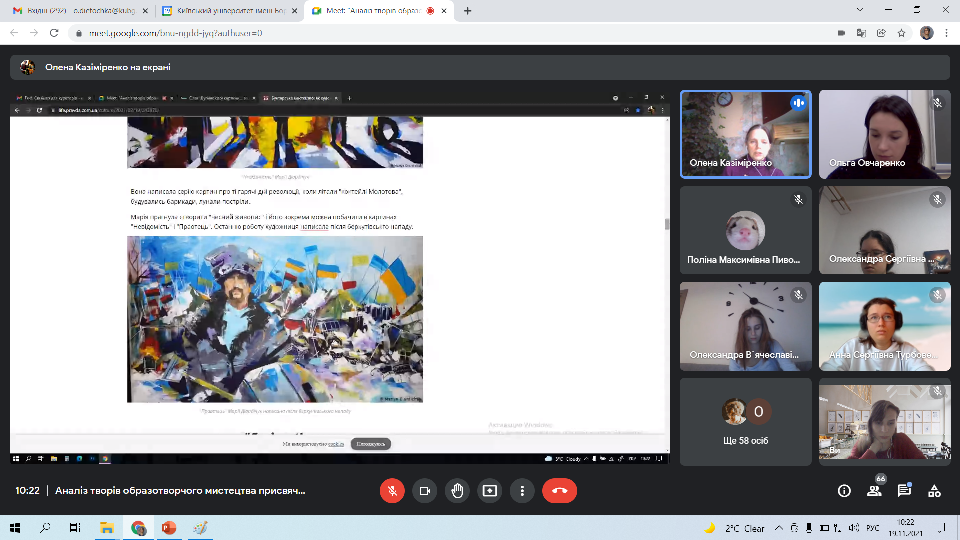Bookmark this page with the star icon
The width and height of the screenshot is (960, 540).
[901, 33]
